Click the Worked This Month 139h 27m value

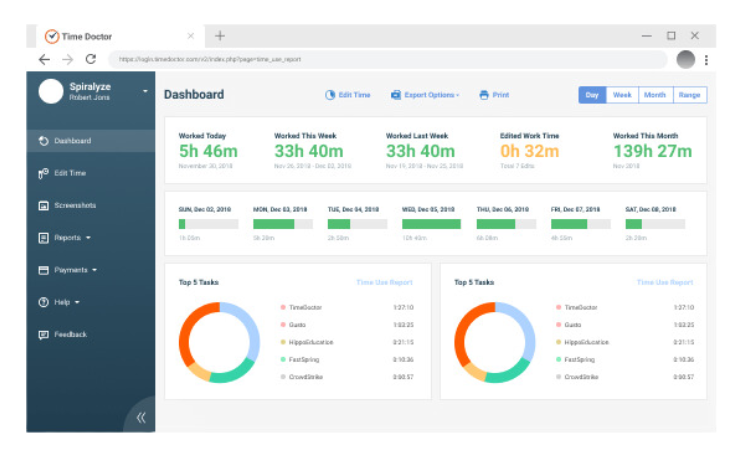click(652, 151)
